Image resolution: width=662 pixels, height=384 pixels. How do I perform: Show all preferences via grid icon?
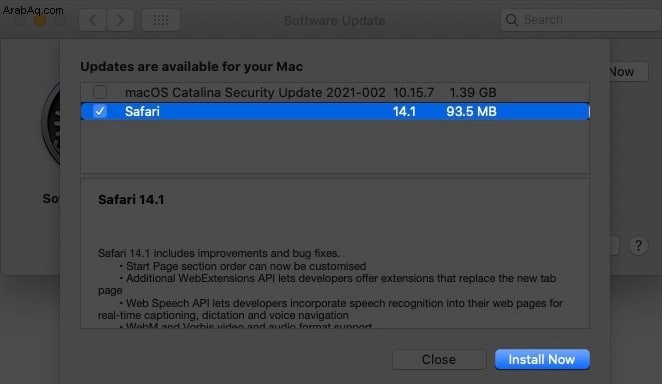(x=161, y=20)
